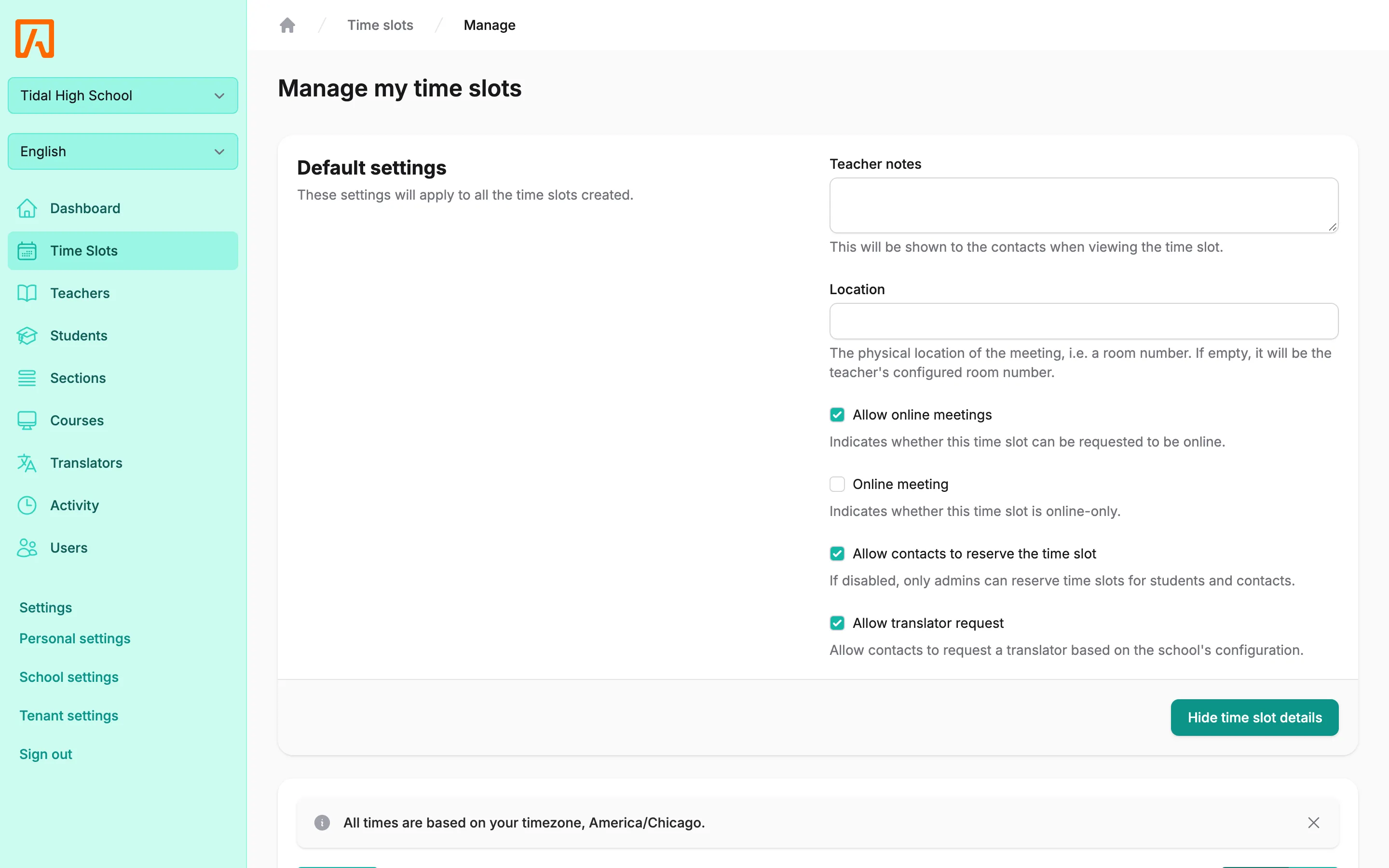Image resolution: width=1389 pixels, height=868 pixels.
Task: Dismiss the timezone notice
Action: [x=1313, y=823]
